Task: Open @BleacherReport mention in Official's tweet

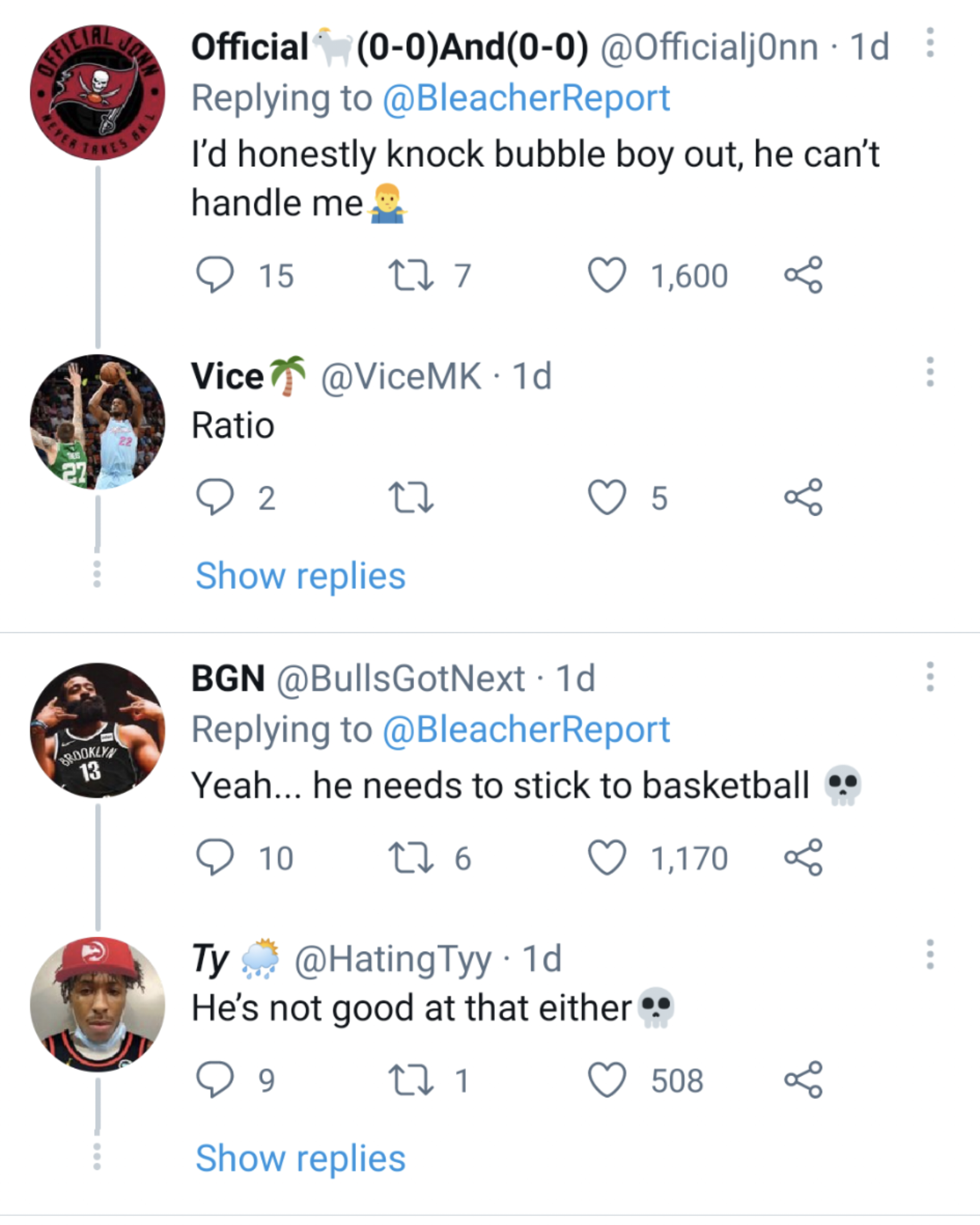Action: (x=525, y=98)
